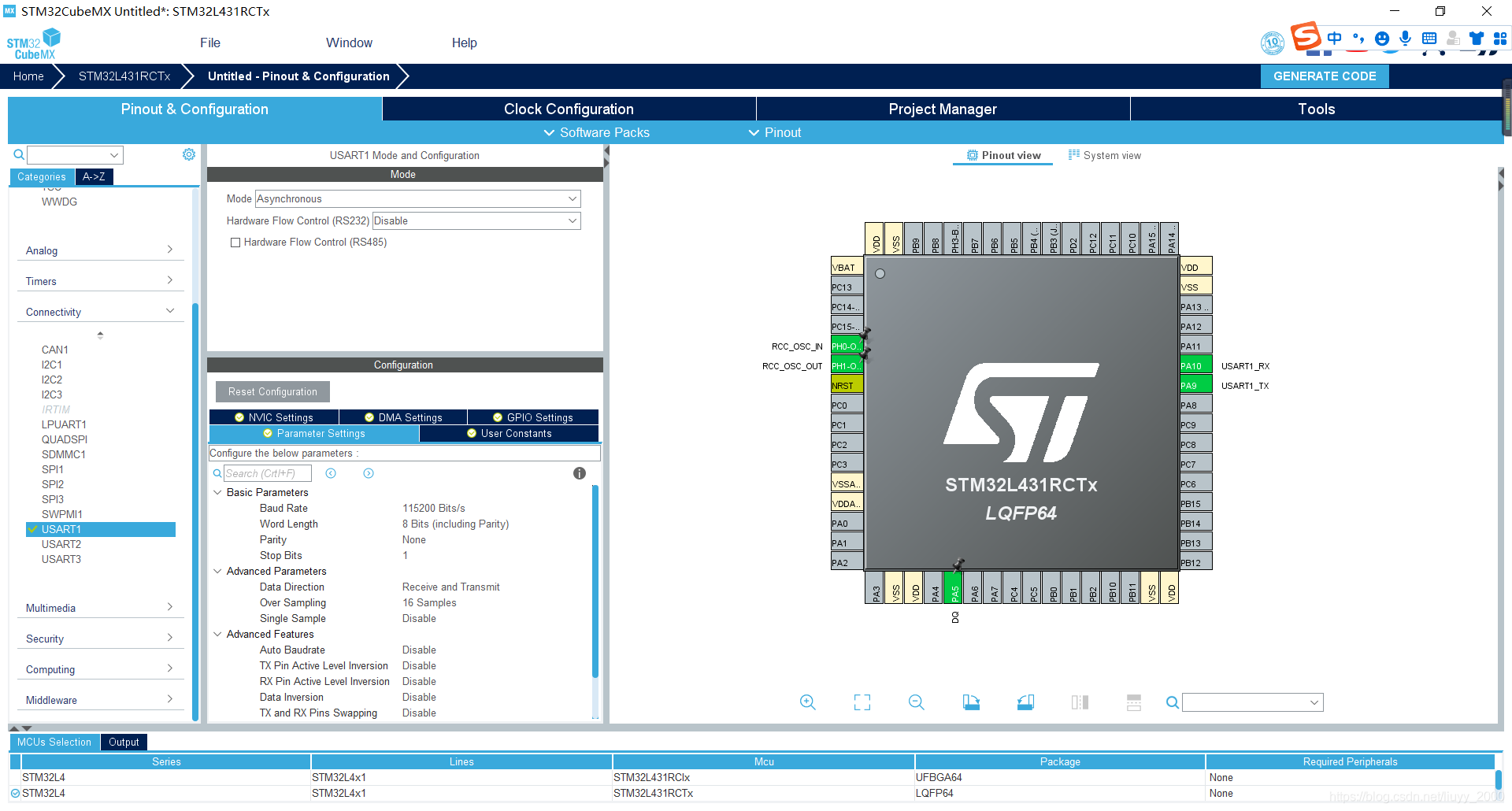Click the Sogou input method logo
The height and width of the screenshot is (811, 1512).
tap(1305, 35)
